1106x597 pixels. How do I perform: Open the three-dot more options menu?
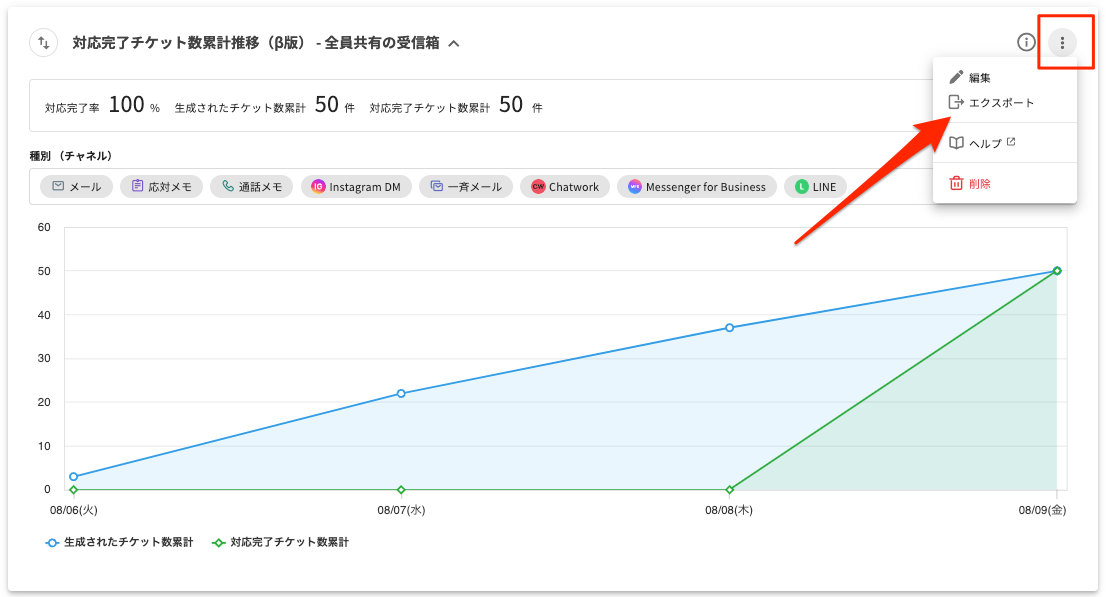[x=1062, y=43]
